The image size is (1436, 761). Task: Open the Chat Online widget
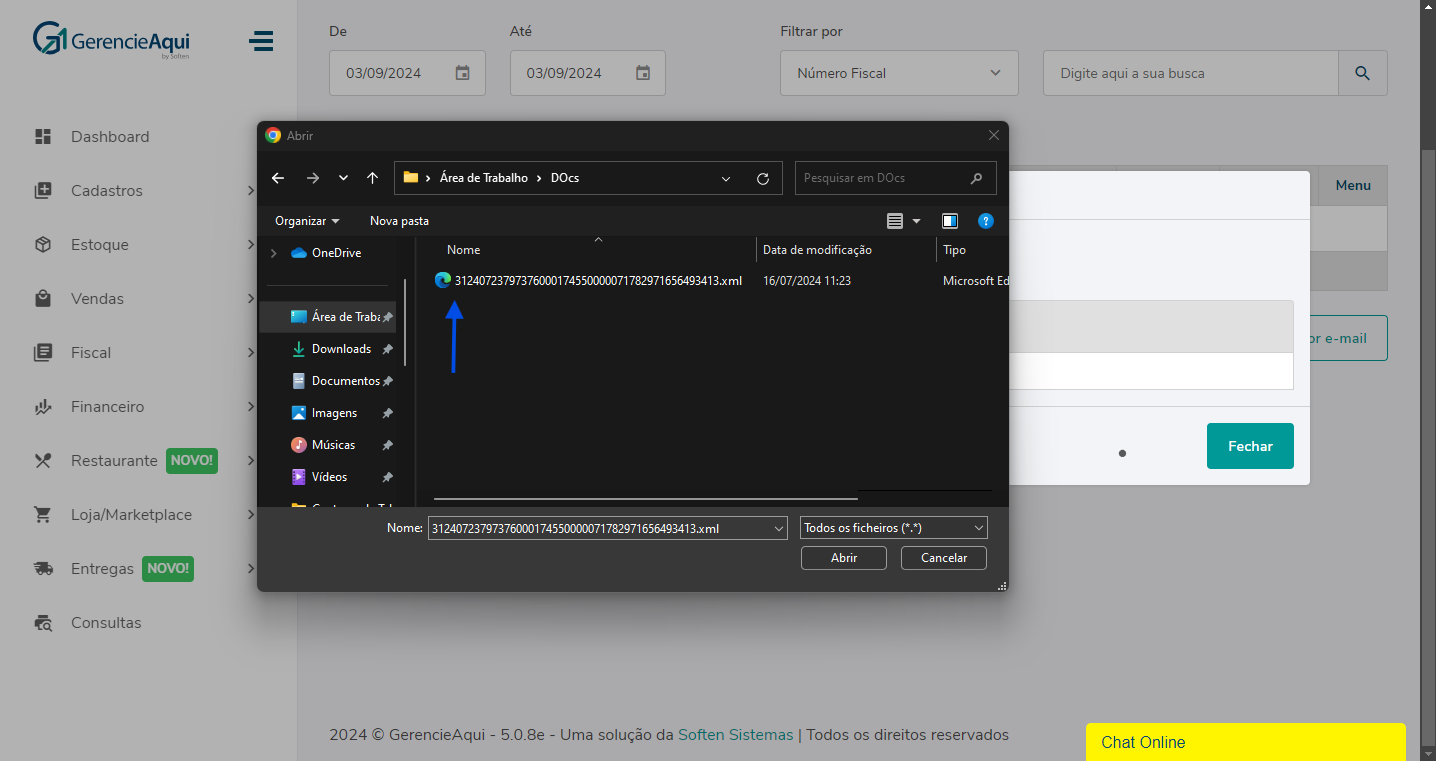pyautogui.click(x=1245, y=742)
